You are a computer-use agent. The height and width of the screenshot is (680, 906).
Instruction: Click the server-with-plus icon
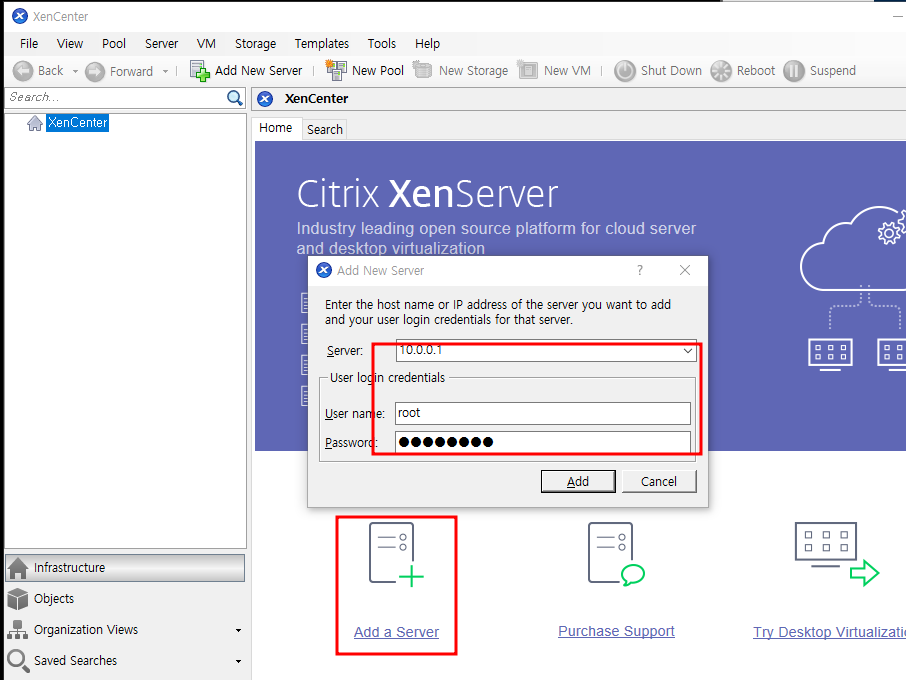pos(396,555)
